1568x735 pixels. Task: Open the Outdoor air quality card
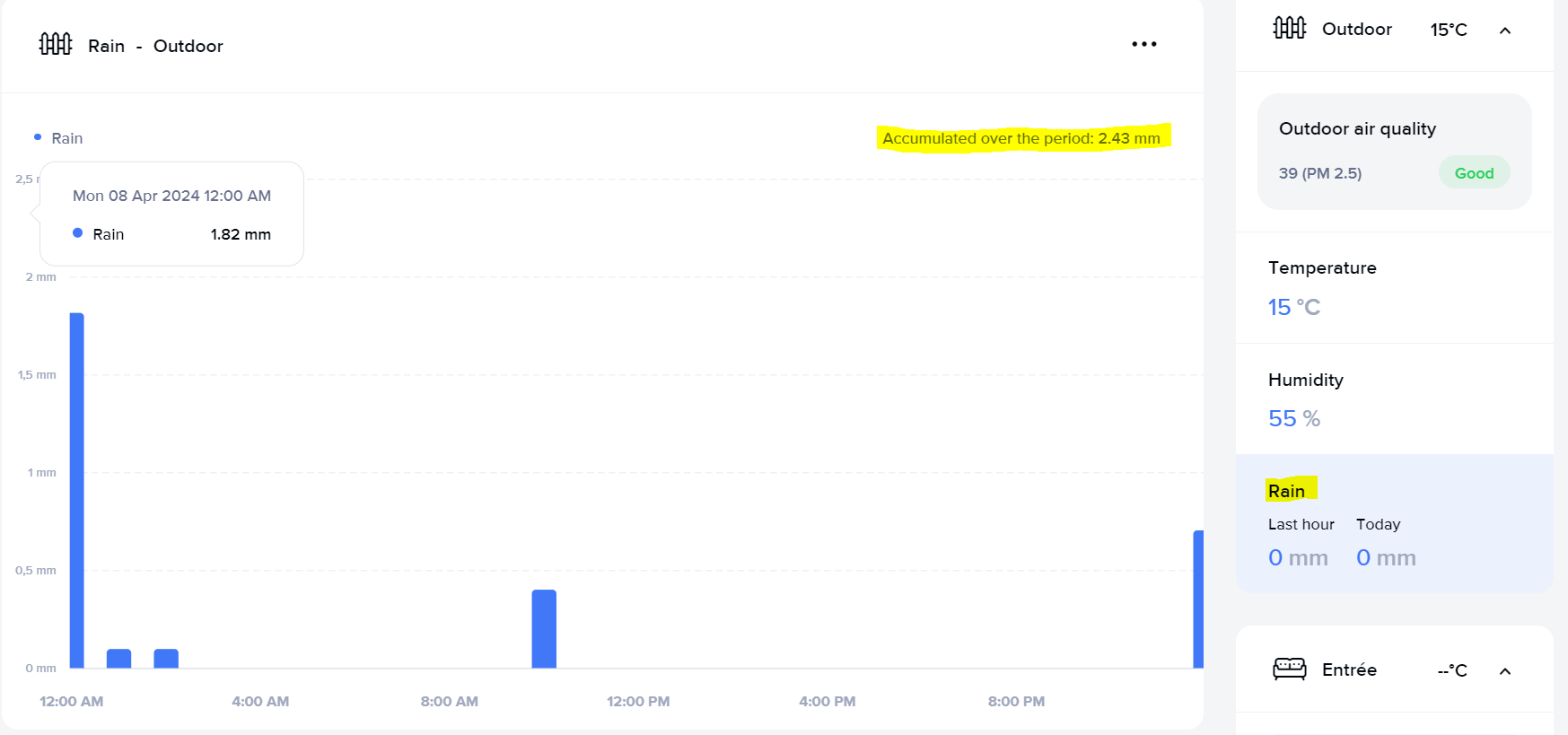pyautogui.click(x=1393, y=151)
